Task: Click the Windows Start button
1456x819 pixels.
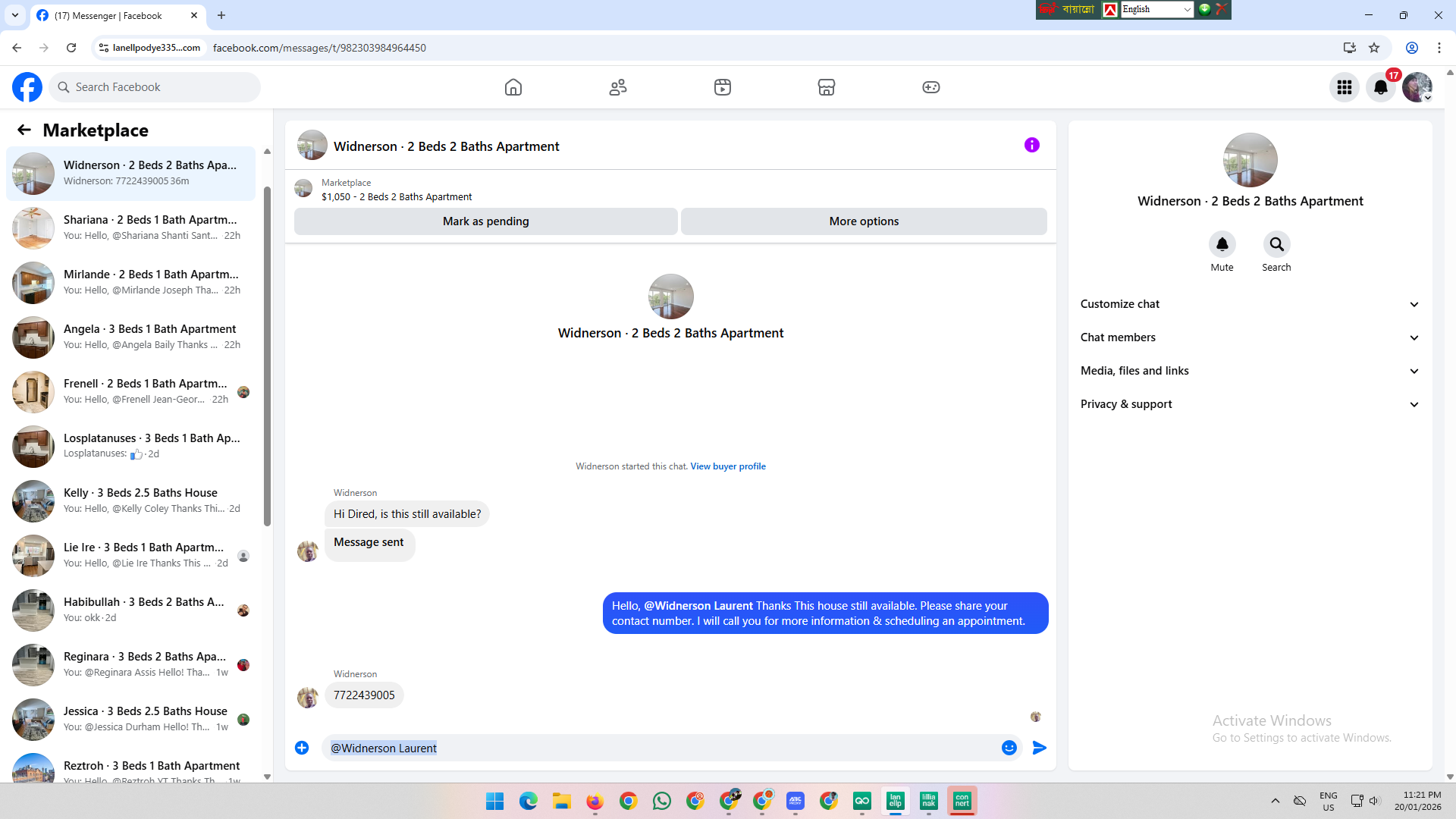Action: 495,801
